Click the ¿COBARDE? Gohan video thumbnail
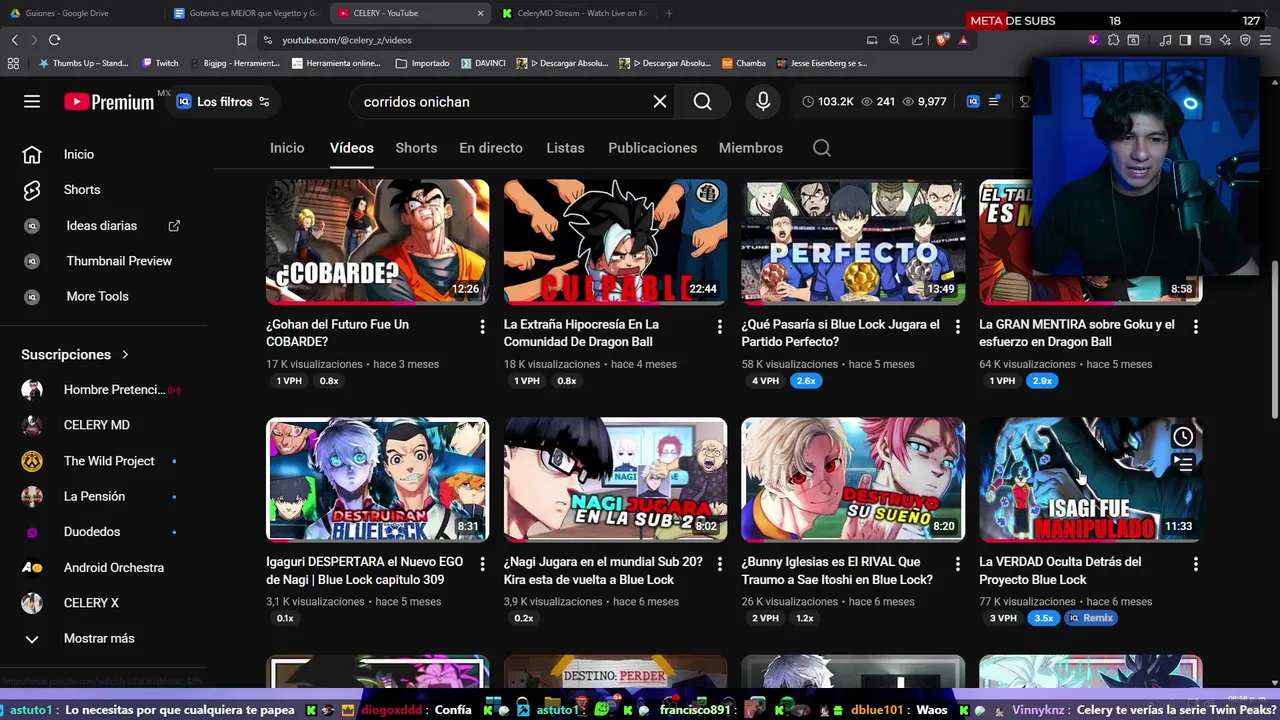1280x720 pixels. point(377,241)
